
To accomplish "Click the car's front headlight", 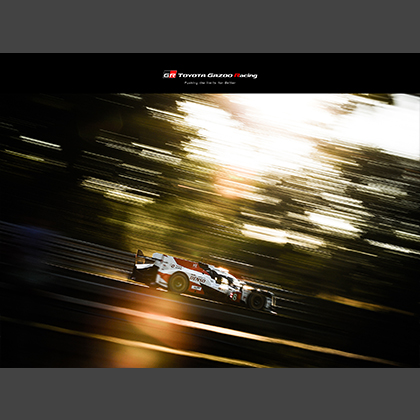I will (x=274, y=302).
